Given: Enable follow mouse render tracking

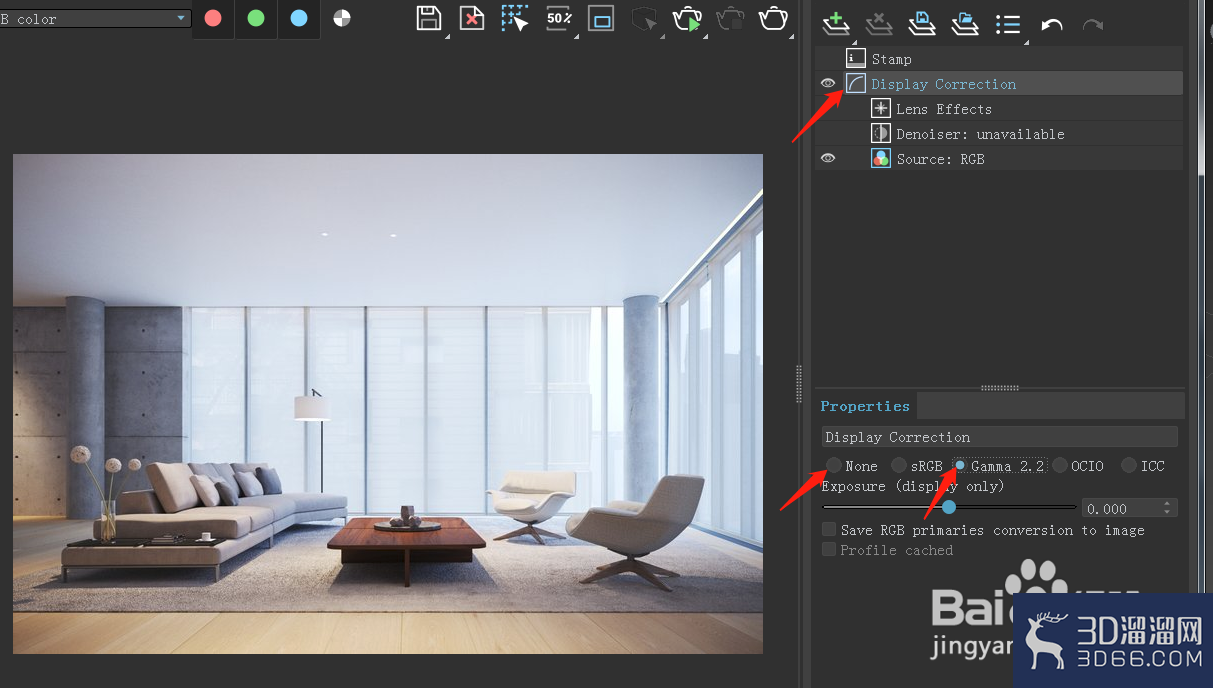Looking at the screenshot, I should pyautogui.click(x=515, y=18).
